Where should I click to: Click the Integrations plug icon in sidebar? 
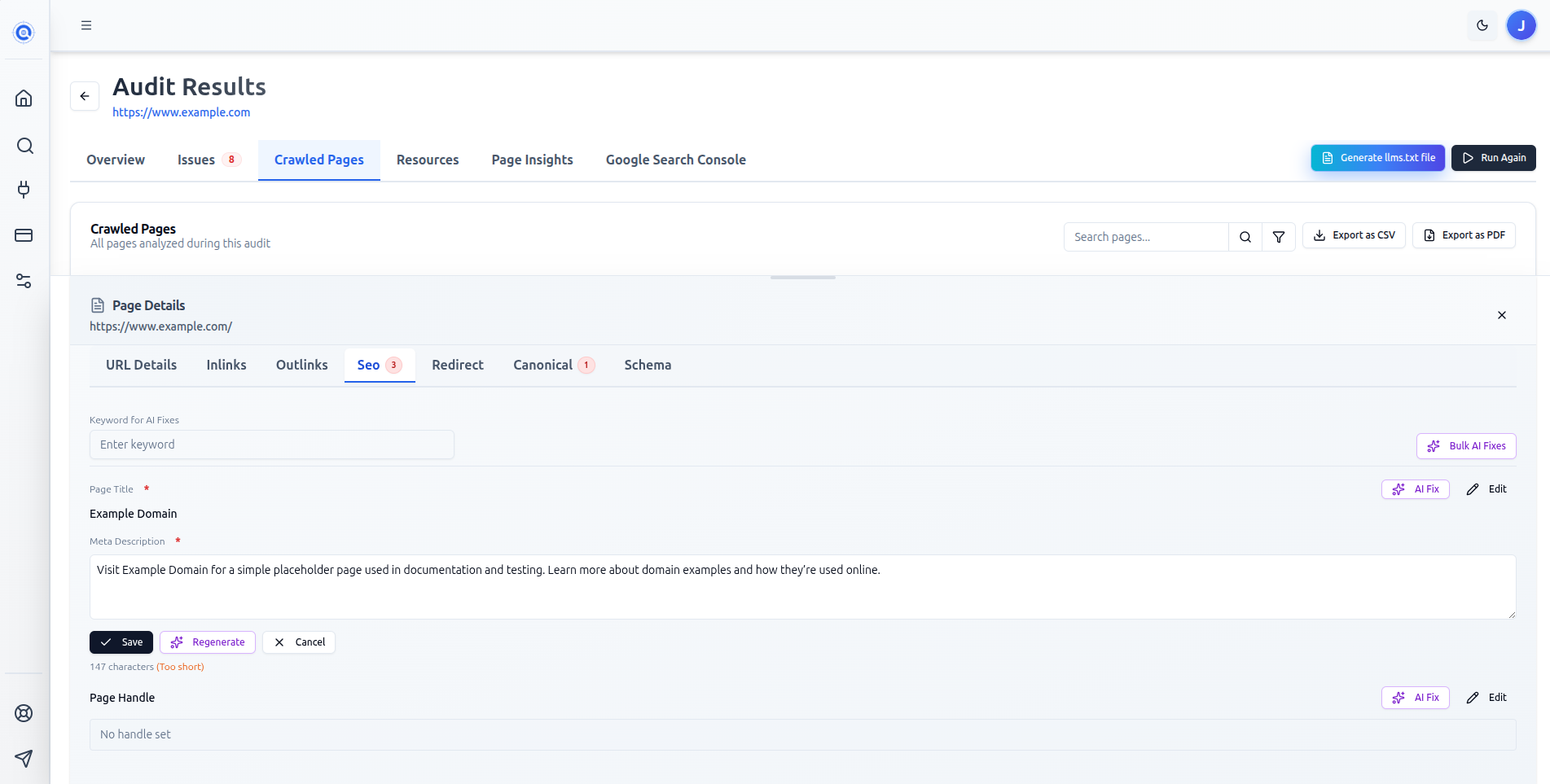(x=24, y=190)
